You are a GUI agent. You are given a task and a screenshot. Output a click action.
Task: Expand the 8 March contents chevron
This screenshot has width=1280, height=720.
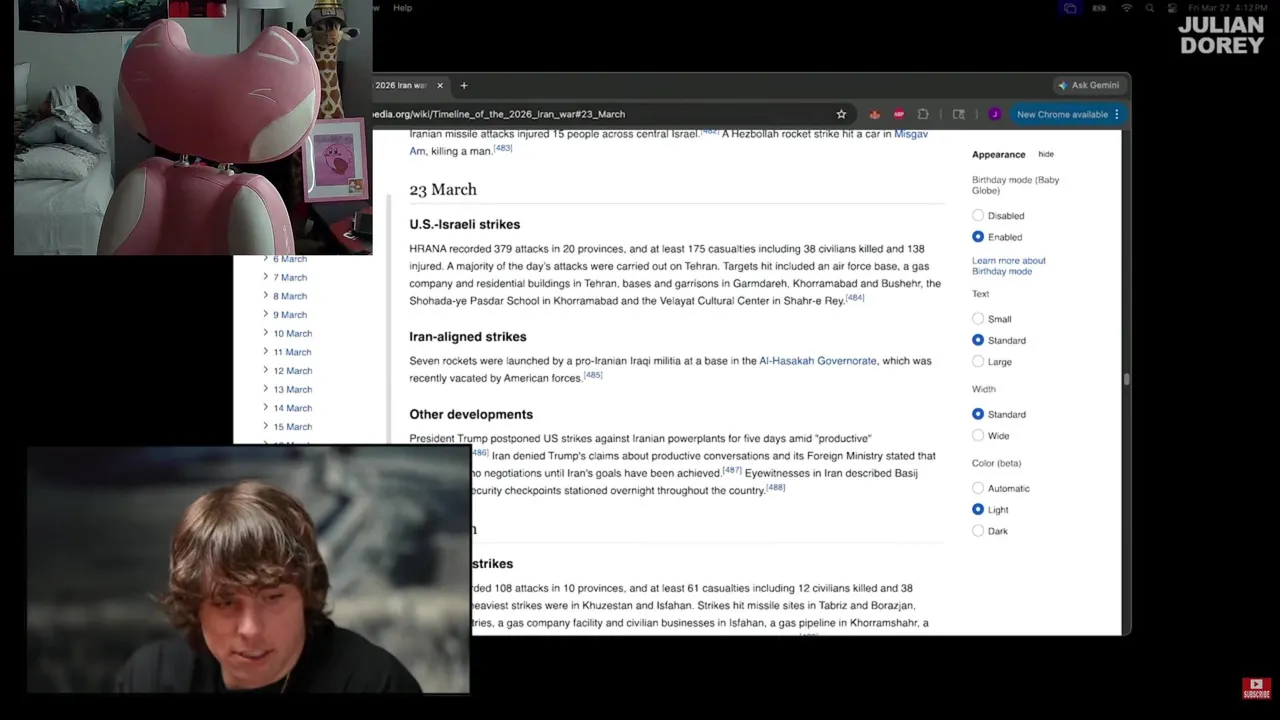tap(265, 296)
